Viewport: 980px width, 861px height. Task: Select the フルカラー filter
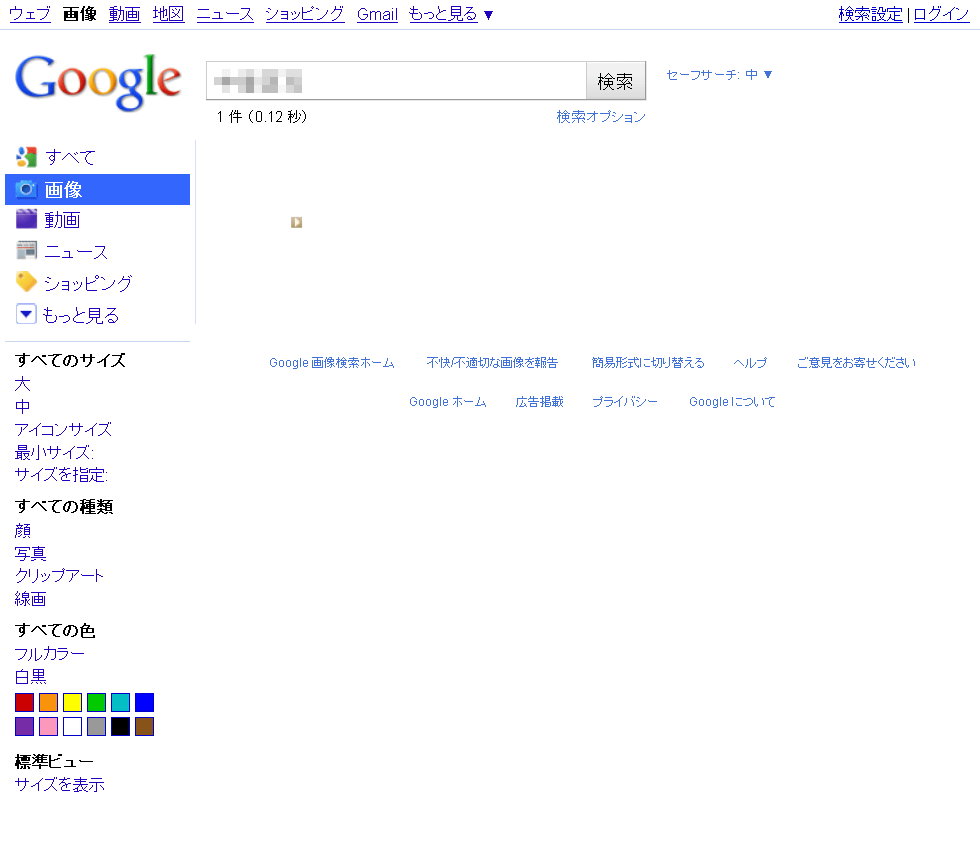tap(49, 654)
